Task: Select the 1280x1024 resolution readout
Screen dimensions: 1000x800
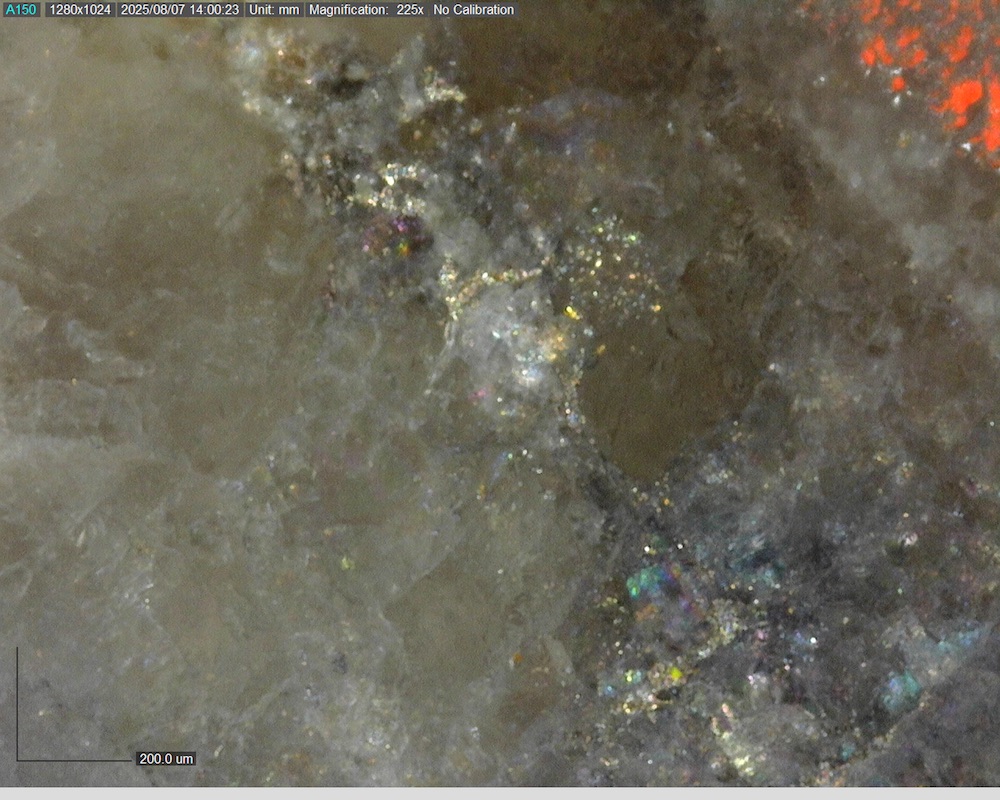Action: pos(80,10)
